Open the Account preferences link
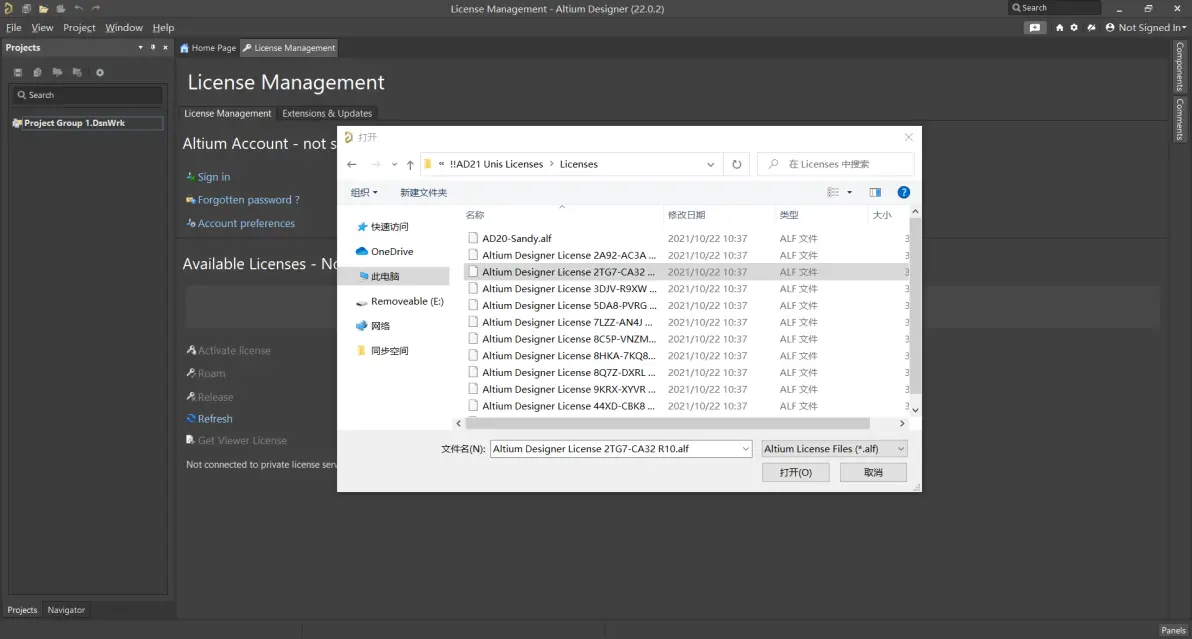The height and width of the screenshot is (639, 1192). [246, 223]
